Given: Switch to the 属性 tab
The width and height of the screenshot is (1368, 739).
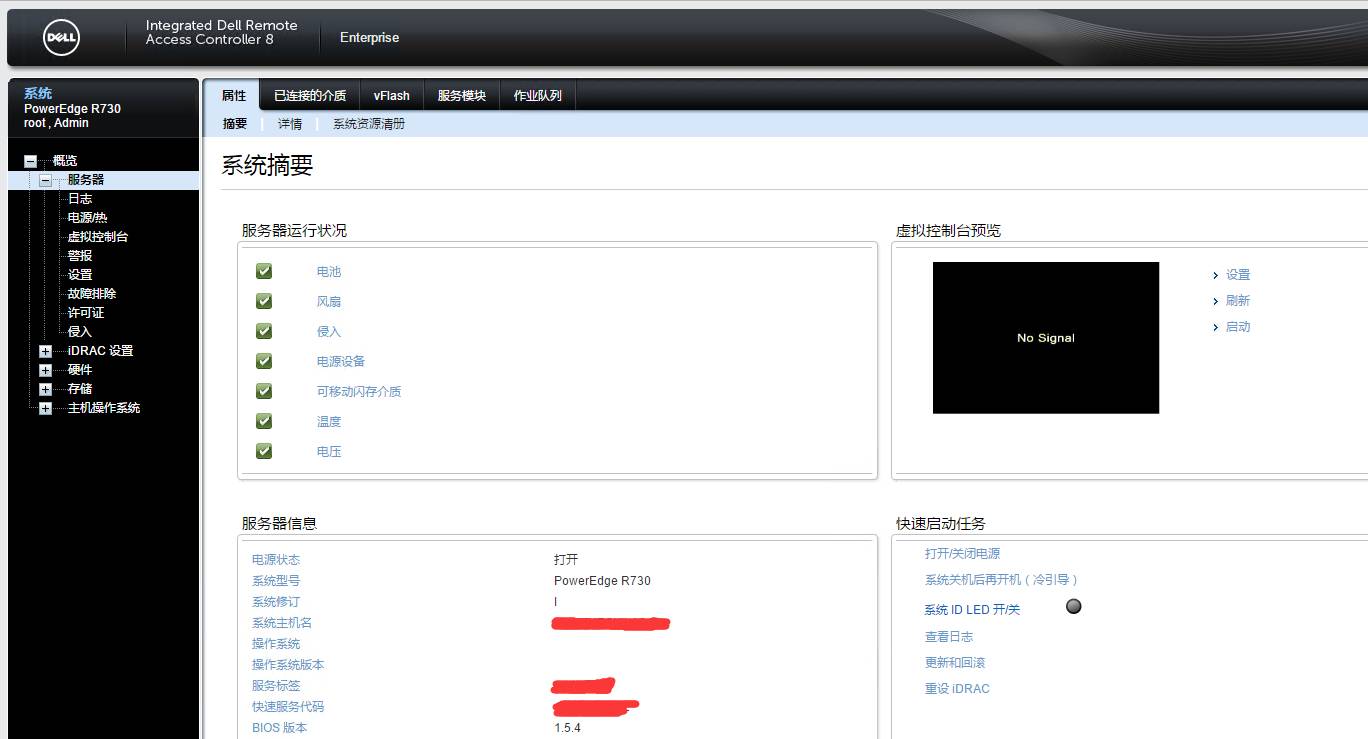Looking at the screenshot, I should pyautogui.click(x=233, y=95).
